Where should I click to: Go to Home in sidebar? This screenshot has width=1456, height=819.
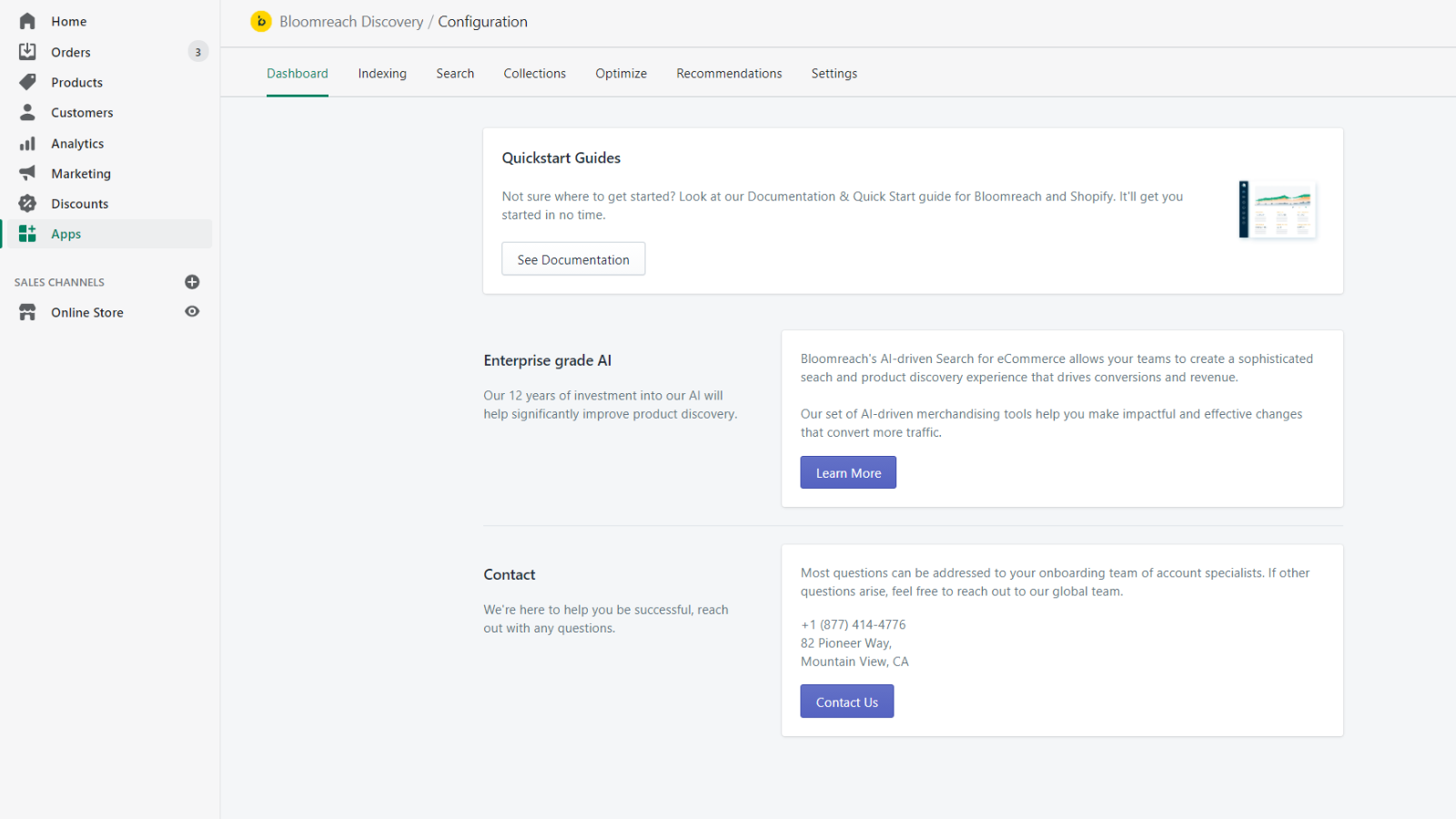(68, 21)
